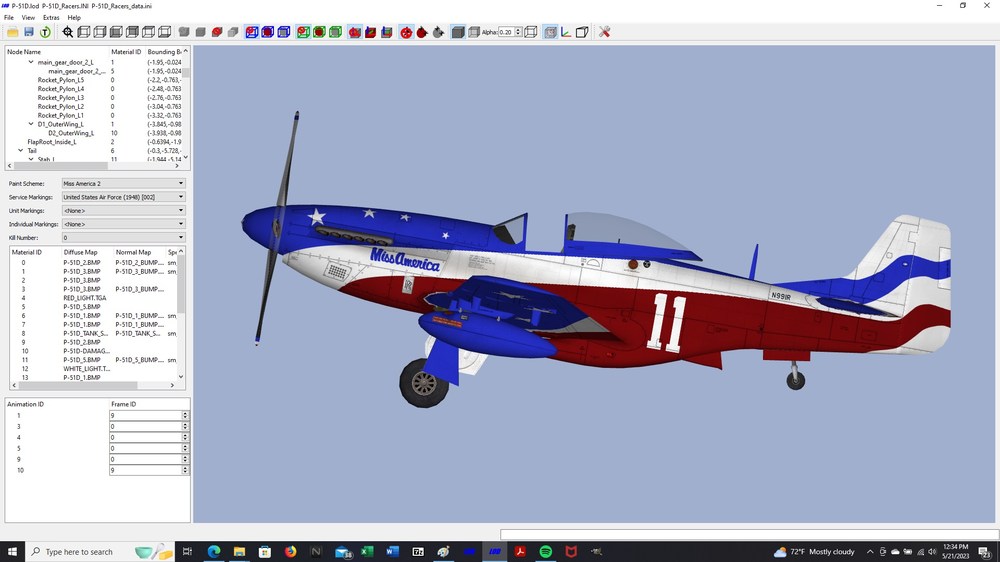1000x562 pixels.
Task: Click the Alpha value stepper arrows
Action: click(x=518, y=32)
